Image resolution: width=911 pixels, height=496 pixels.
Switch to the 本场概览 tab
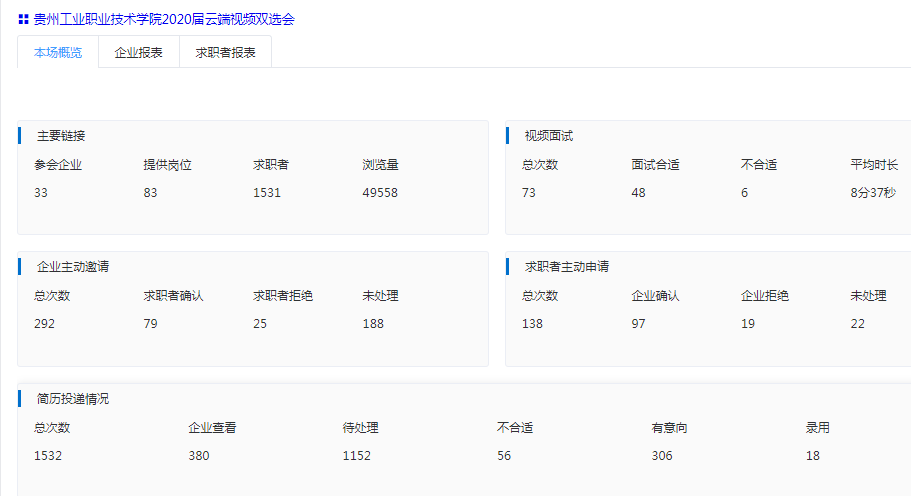coord(58,53)
